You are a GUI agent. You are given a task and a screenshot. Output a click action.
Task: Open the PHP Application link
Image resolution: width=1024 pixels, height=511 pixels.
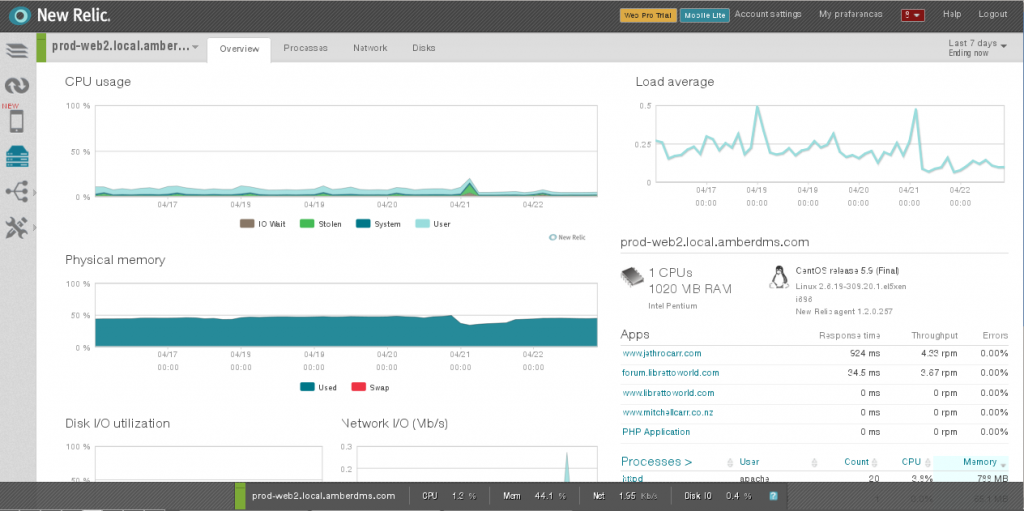click(x=656, y=432)
